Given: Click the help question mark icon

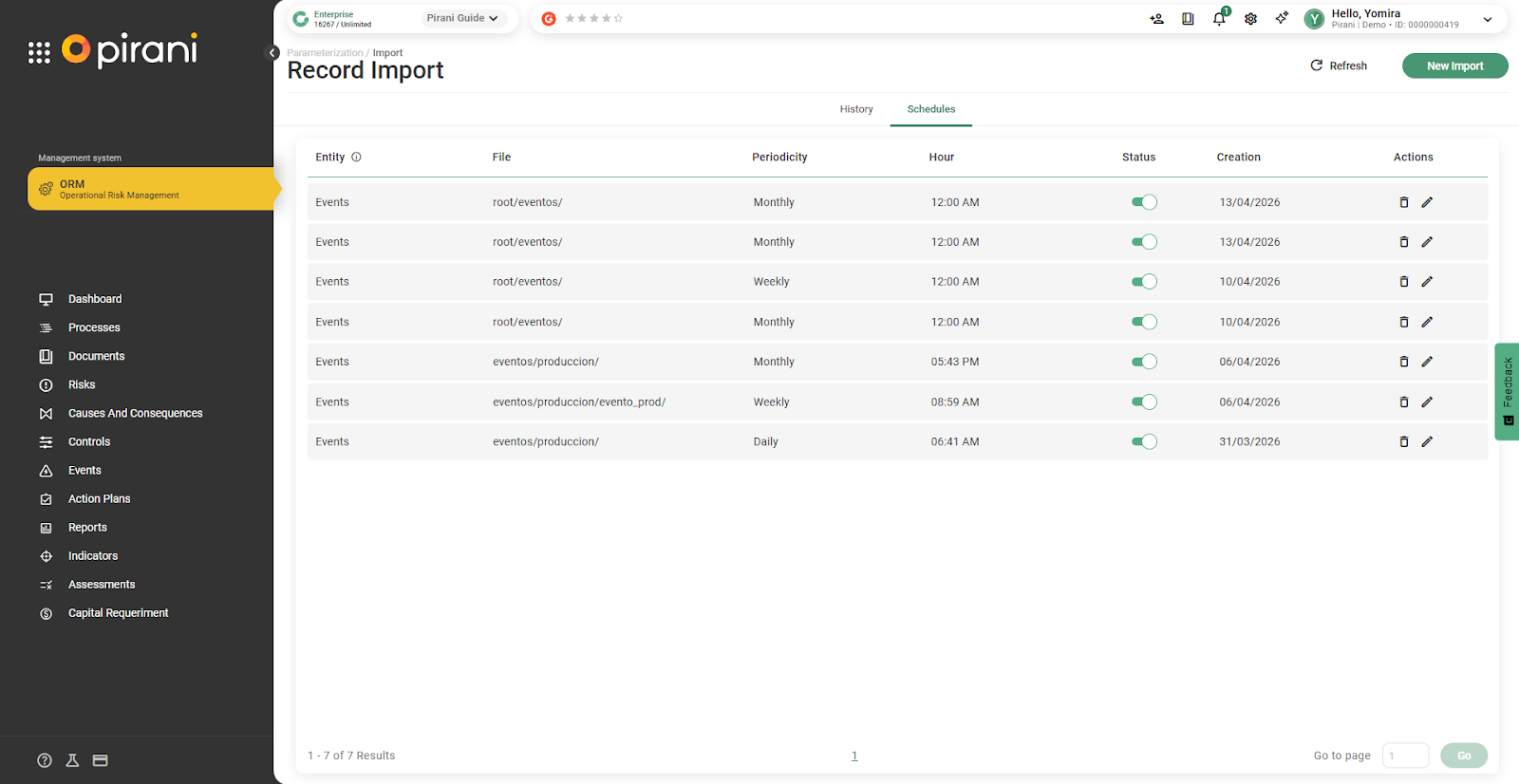Looking at the screenshot, I should (x=45, y=760).
